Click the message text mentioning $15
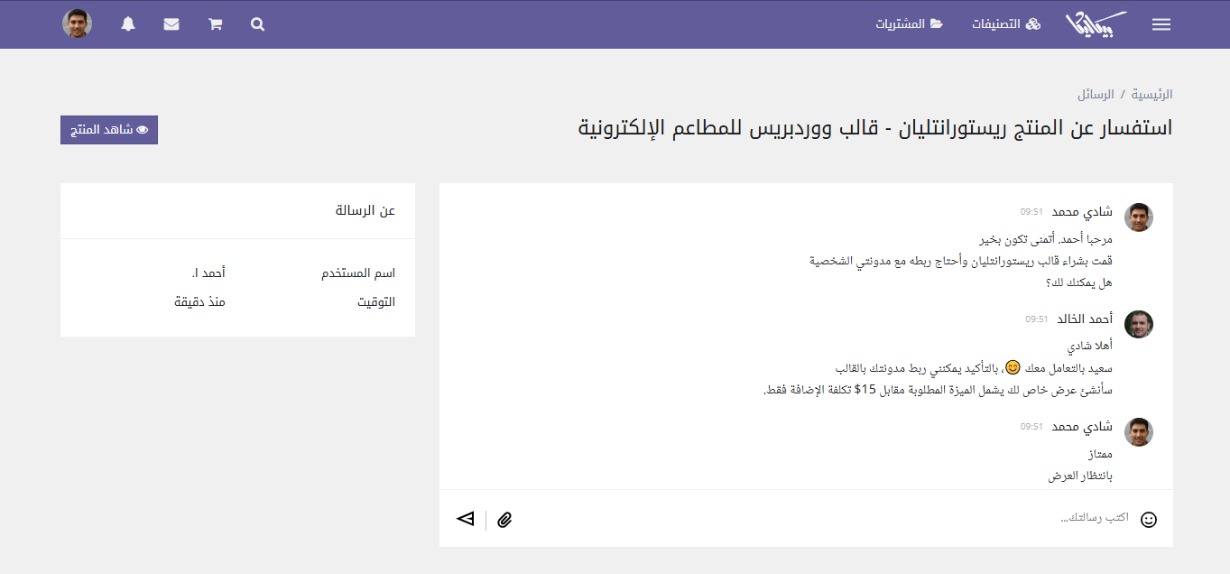This screenshot has height=574, width=1230. [938, 389]
